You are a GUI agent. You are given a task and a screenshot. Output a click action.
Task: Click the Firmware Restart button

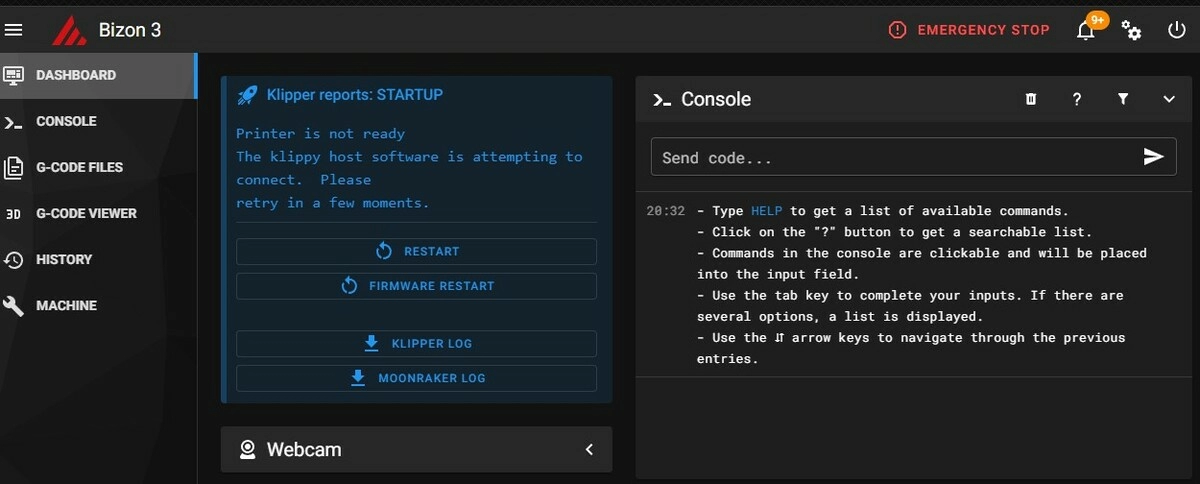click(x=416, y=286)
